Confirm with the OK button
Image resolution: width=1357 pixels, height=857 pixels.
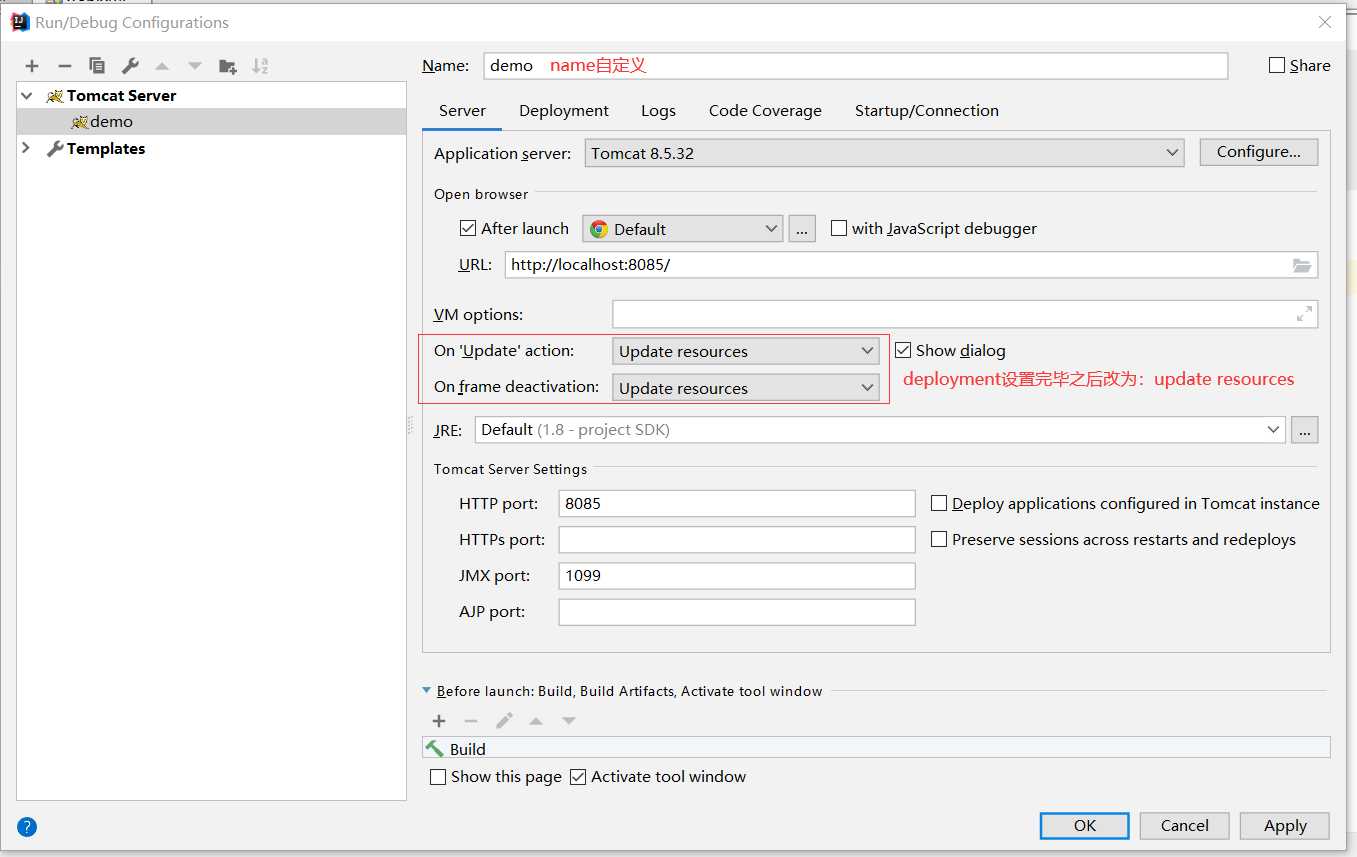click(1085, 826)
